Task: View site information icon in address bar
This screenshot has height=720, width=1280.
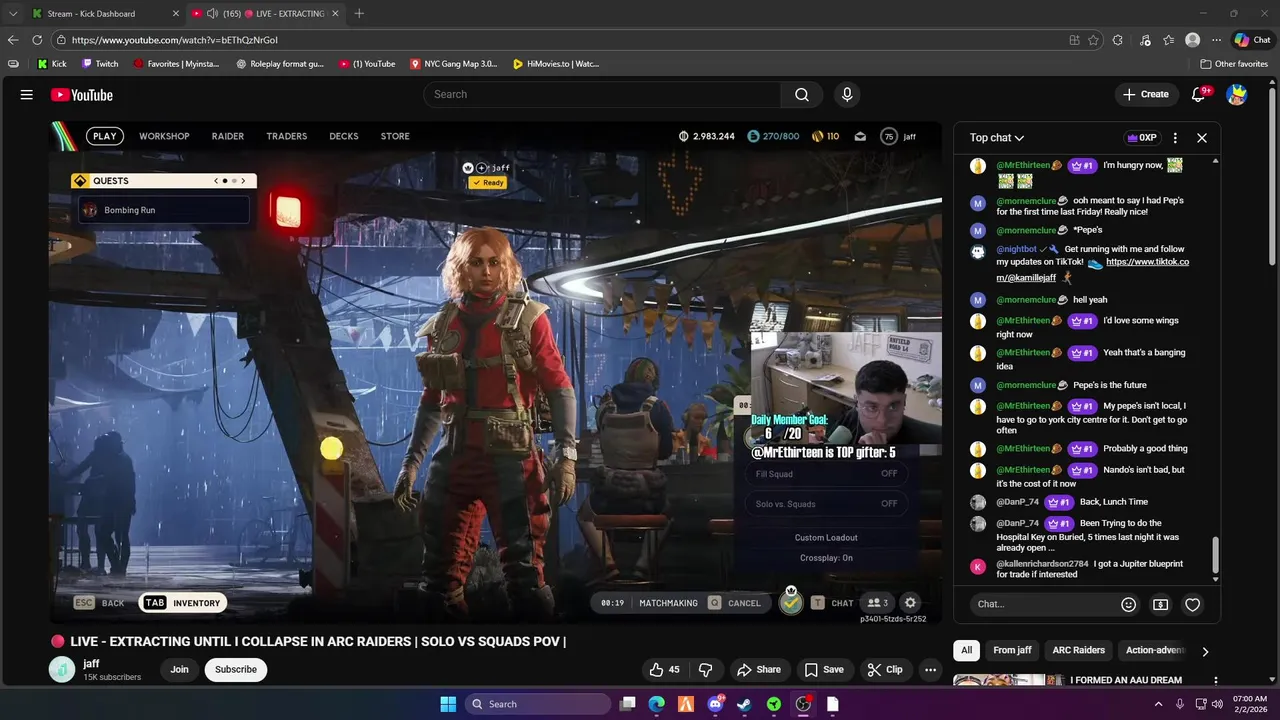Action: (x=61, y=40)
